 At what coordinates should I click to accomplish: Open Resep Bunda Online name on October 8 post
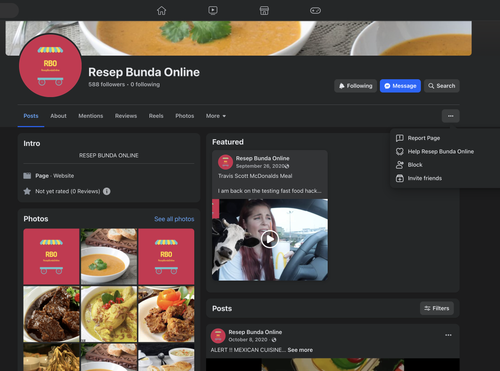click(255, 332)
